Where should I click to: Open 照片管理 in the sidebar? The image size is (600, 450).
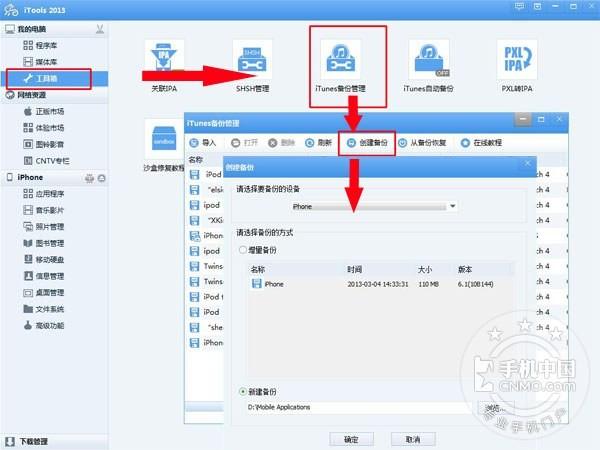pyautogui.click(x=44, y=227)
